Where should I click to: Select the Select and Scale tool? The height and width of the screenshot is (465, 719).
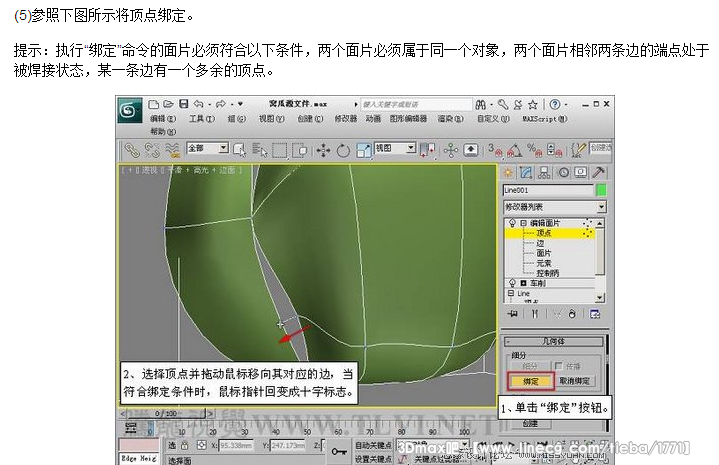[x=364, y=150]
